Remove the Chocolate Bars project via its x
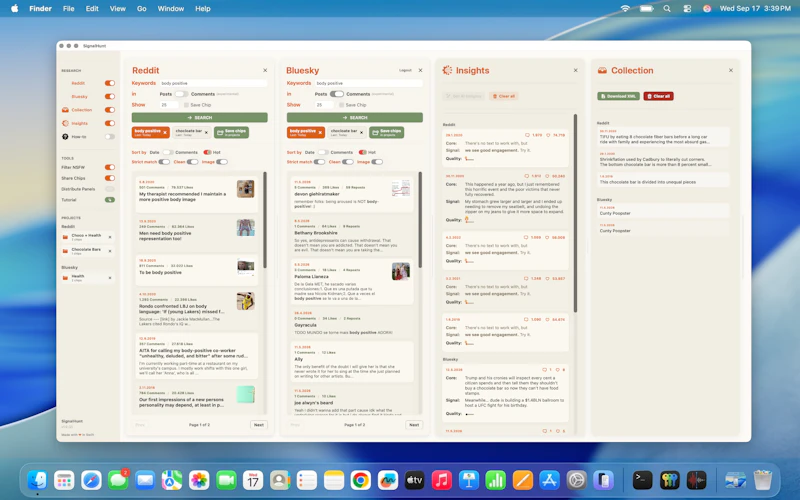The image size is (800, 500). click(110, 251)
